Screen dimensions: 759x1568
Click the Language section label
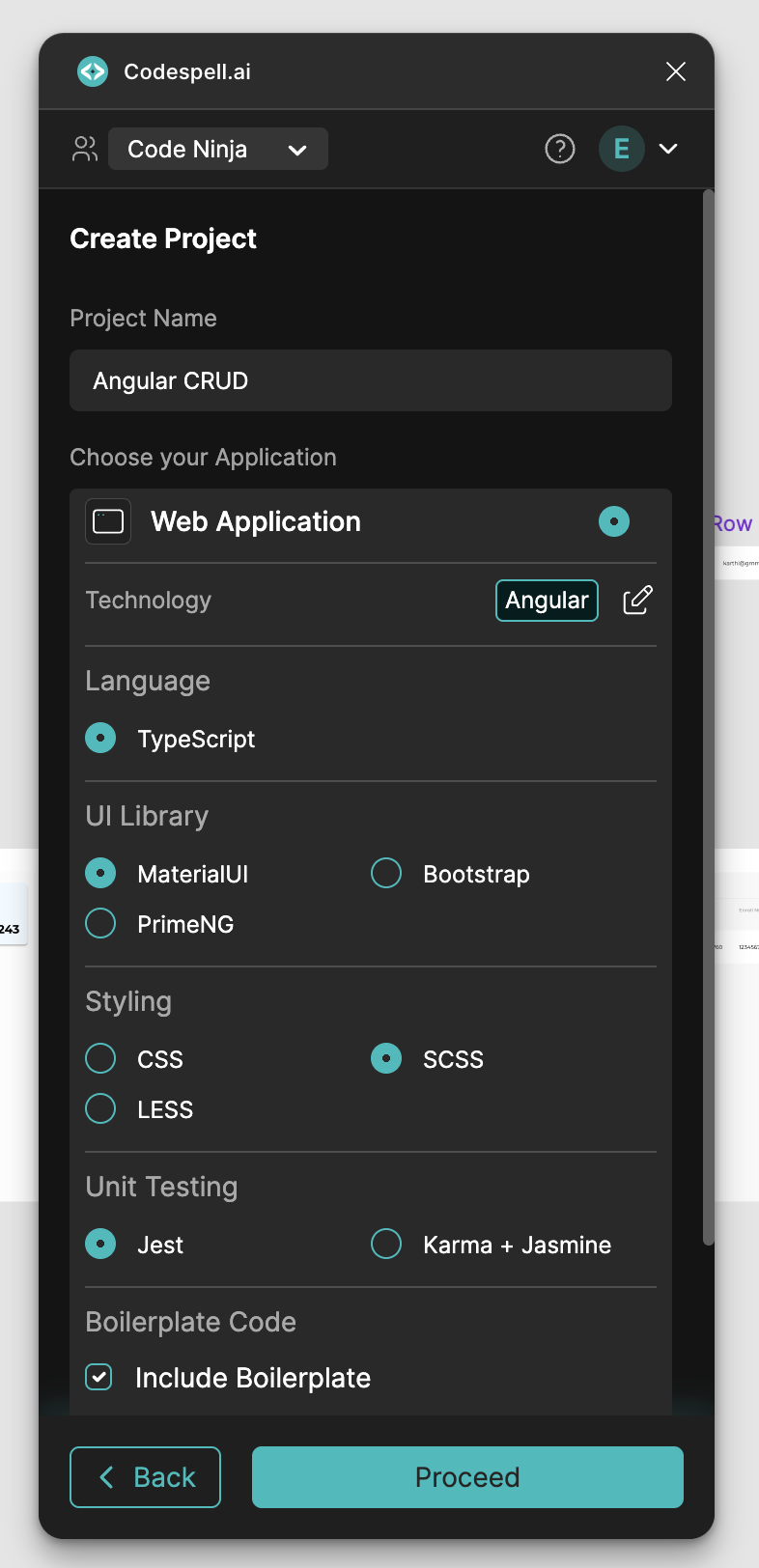pyautogui.click(x=148, y=681)
